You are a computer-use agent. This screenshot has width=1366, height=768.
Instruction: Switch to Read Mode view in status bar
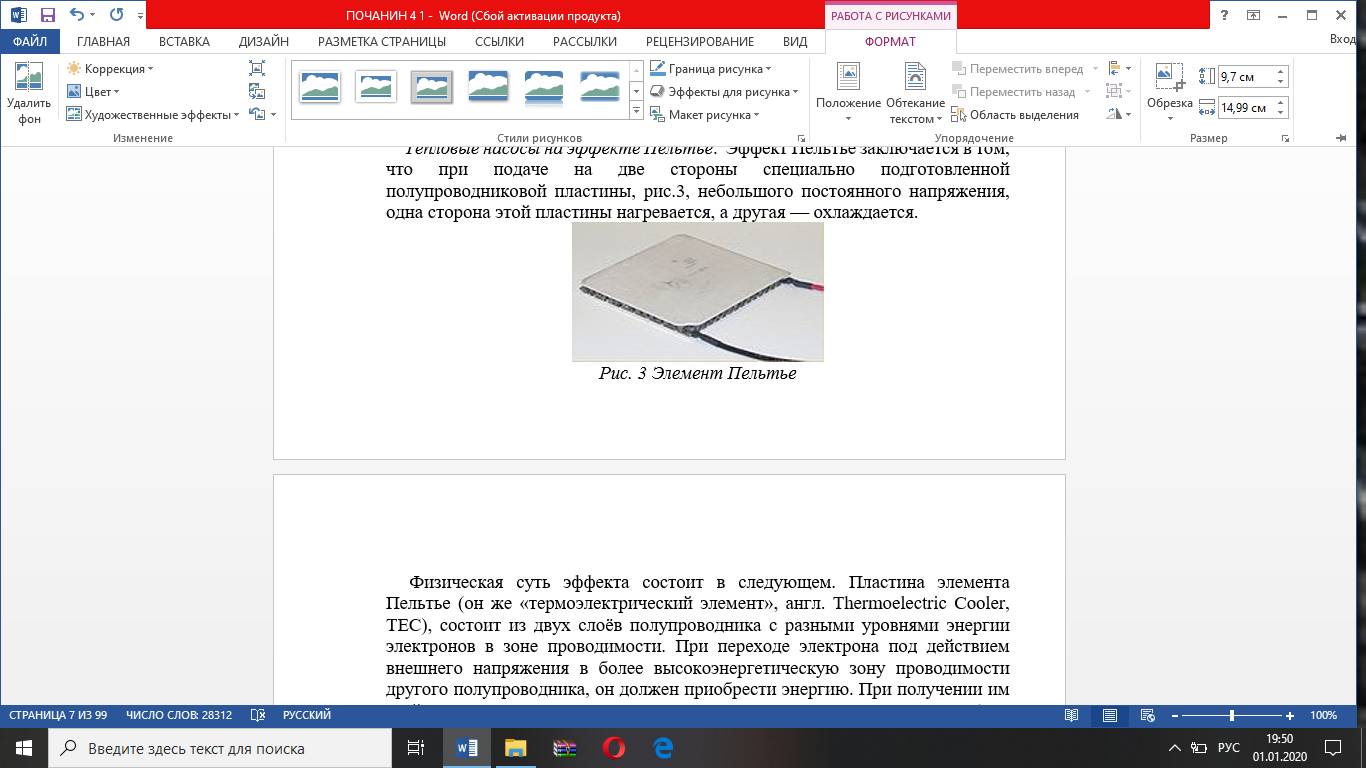coord(1071,716)
